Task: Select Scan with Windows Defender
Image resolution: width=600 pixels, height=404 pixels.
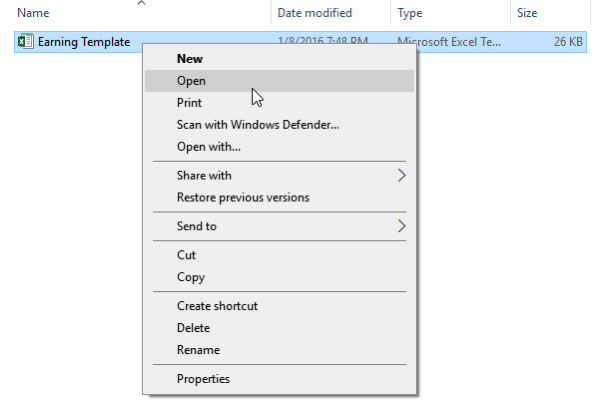Action: (x=258, y=125)
